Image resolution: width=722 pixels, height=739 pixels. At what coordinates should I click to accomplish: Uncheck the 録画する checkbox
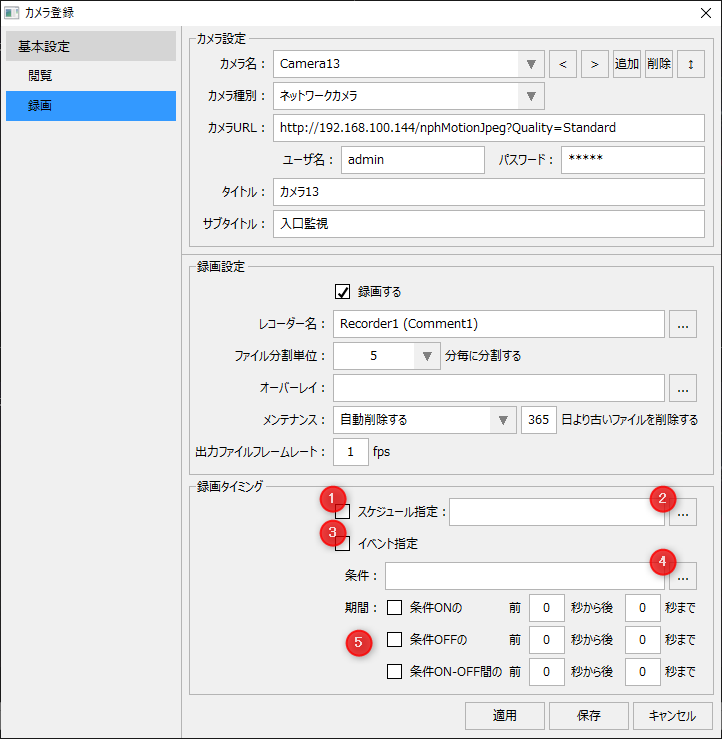point(343,292)
